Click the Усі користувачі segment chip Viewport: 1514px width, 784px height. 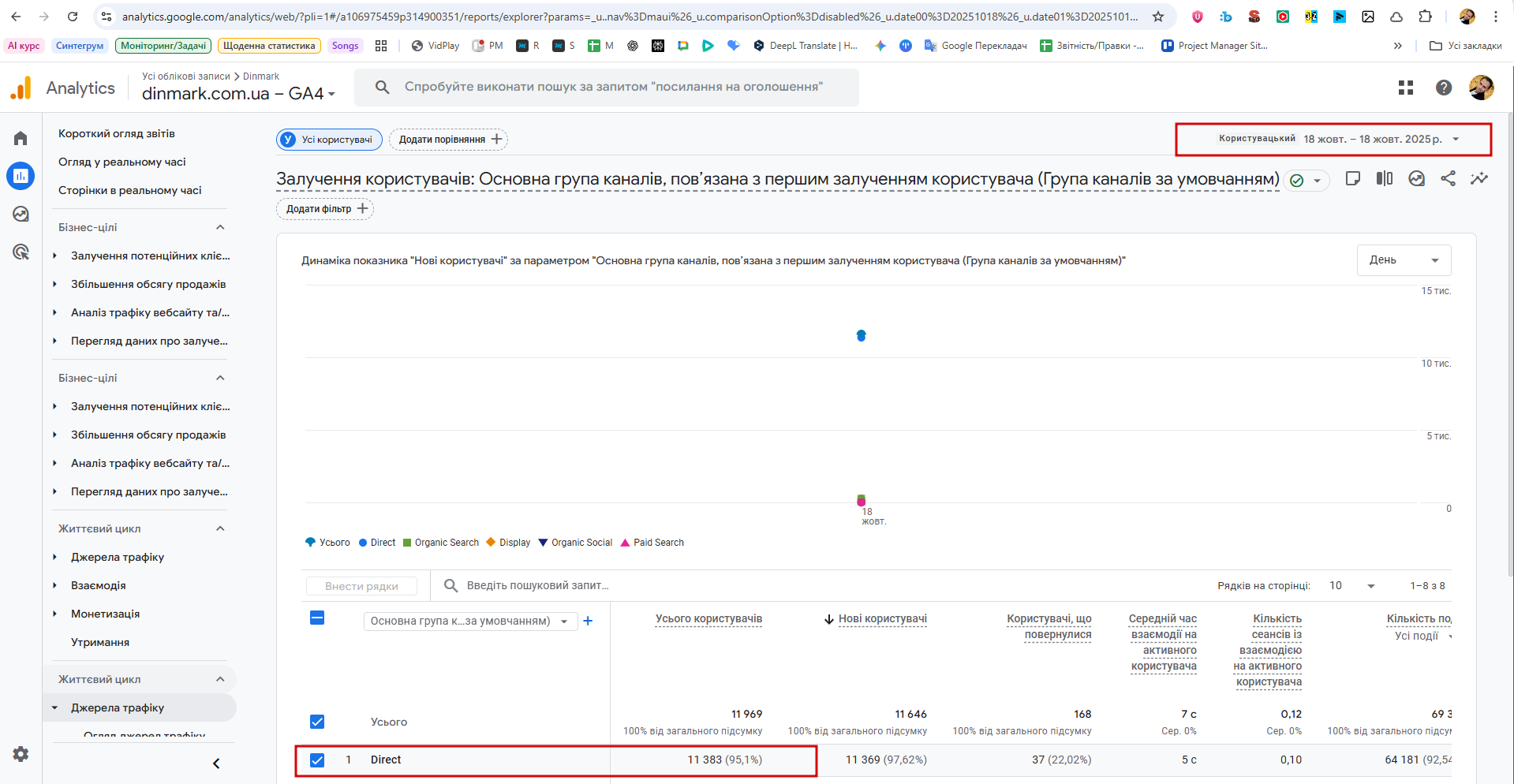pyautogui.click(x=330, y=140)
